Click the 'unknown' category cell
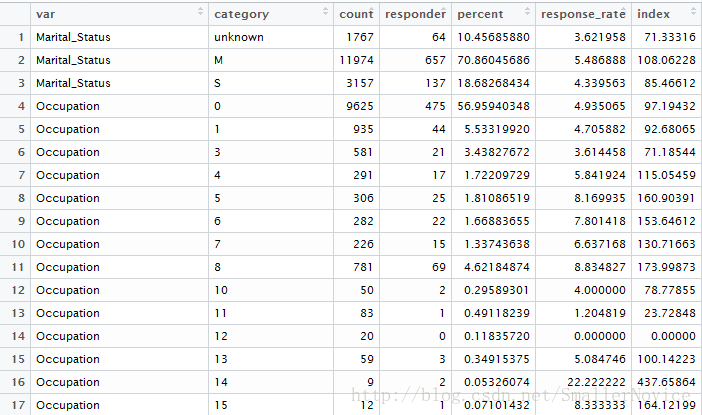The width and height of the screenshot is (702, 415). point(239,37)
